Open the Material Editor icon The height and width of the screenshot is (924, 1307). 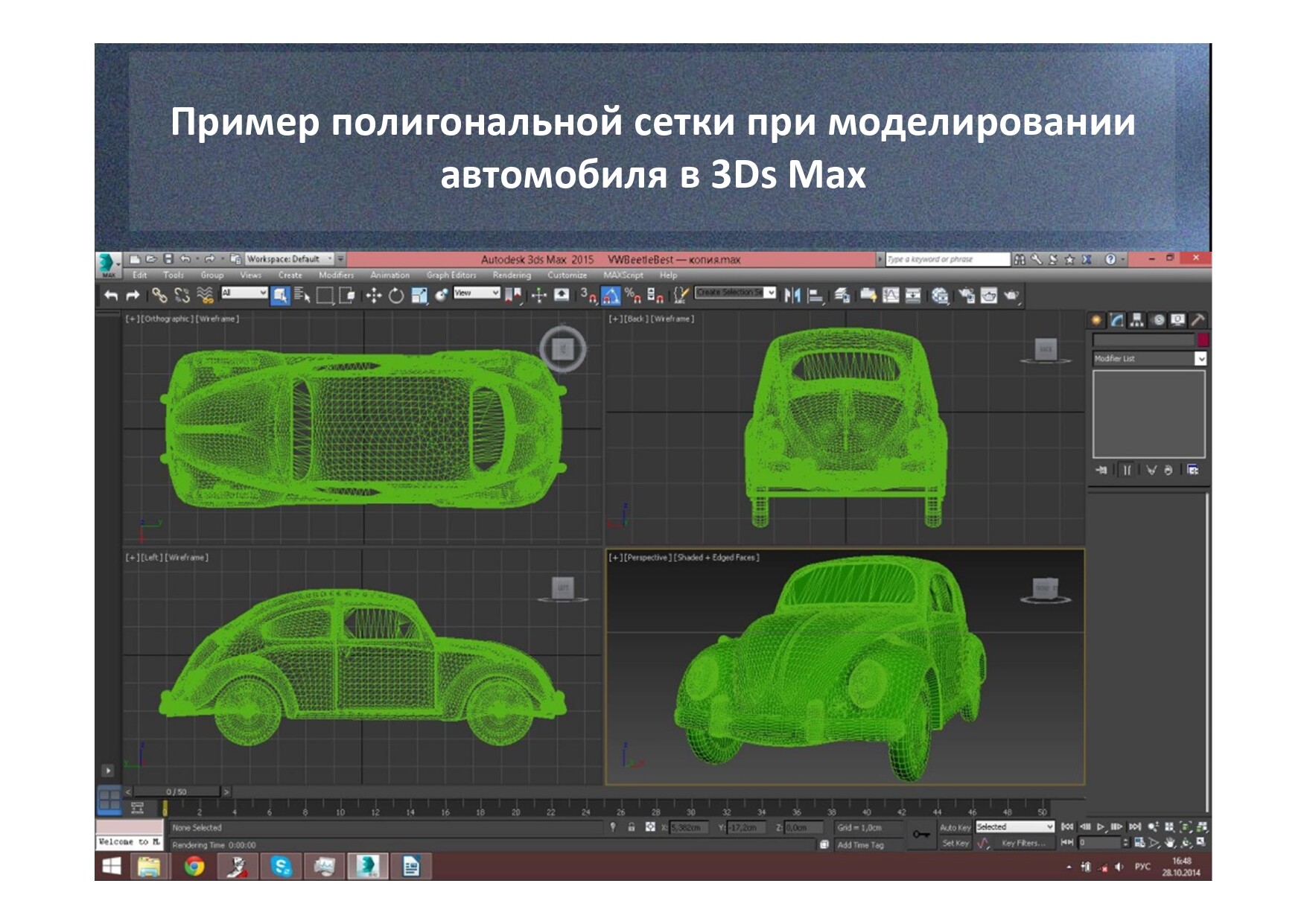(x=941, y=296)
